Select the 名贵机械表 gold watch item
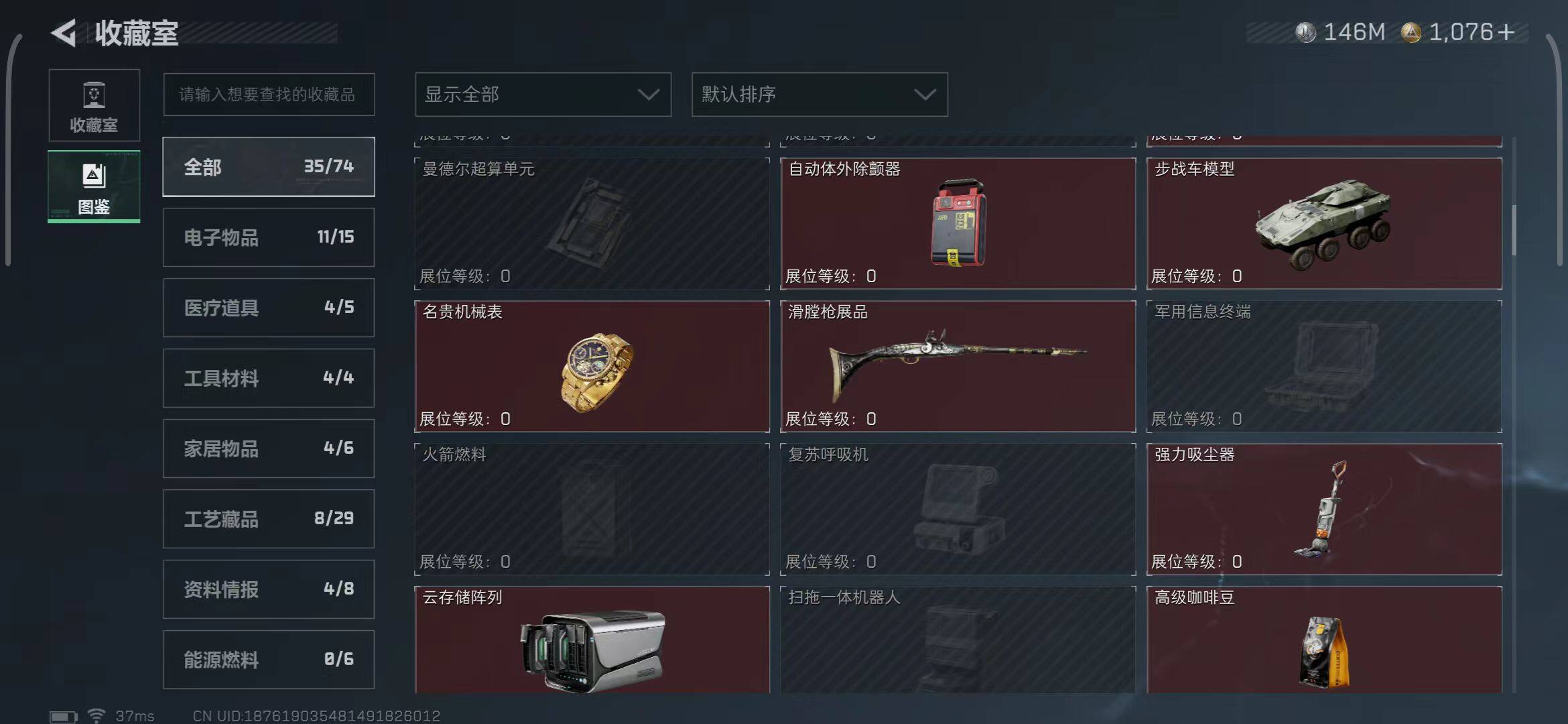Viewport: 1568px width, 724px height. tap(592, 366)
